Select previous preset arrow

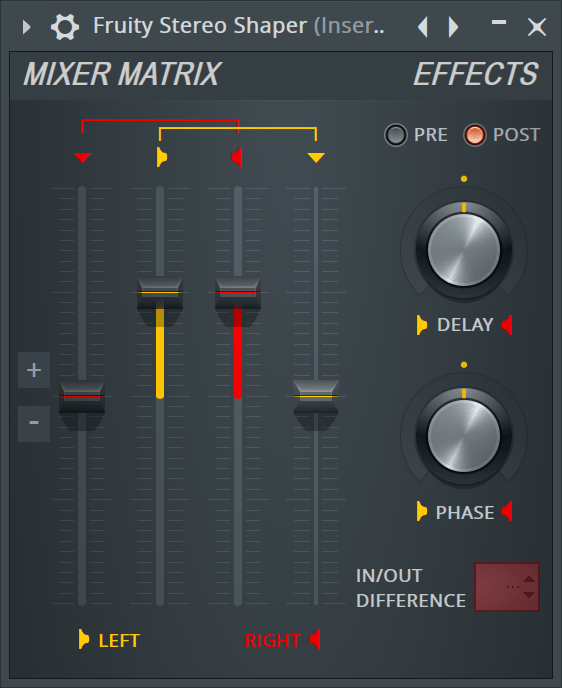[422, 27]
